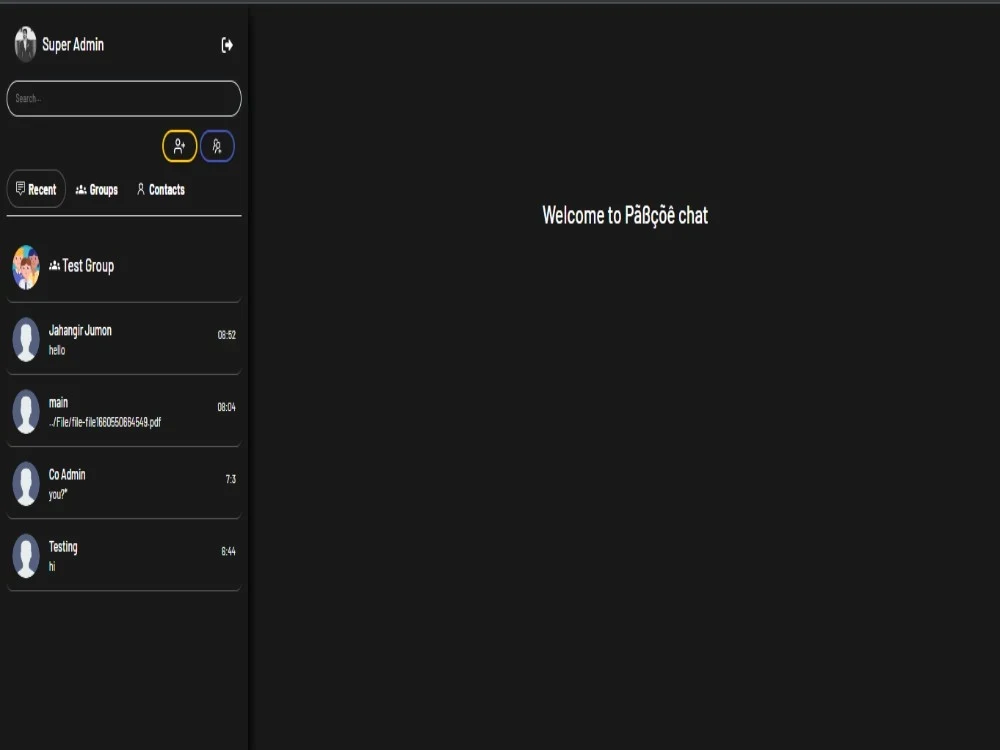The width and height of the screenshot is (1000, 750).
Task: Select the Recent tab
Action: pos(36,188)
